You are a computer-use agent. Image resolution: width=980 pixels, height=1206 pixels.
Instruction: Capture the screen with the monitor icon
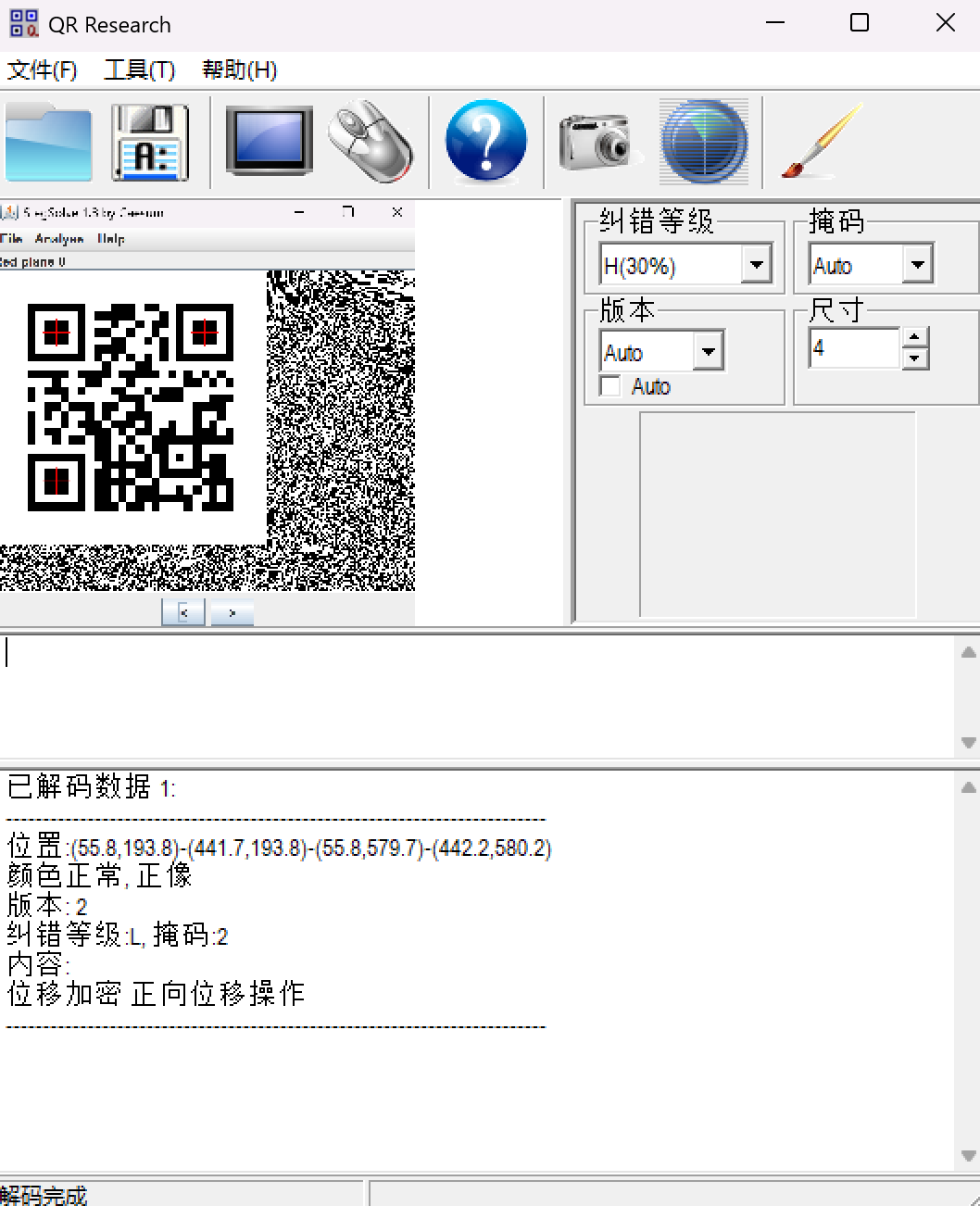tap(269, 141)
